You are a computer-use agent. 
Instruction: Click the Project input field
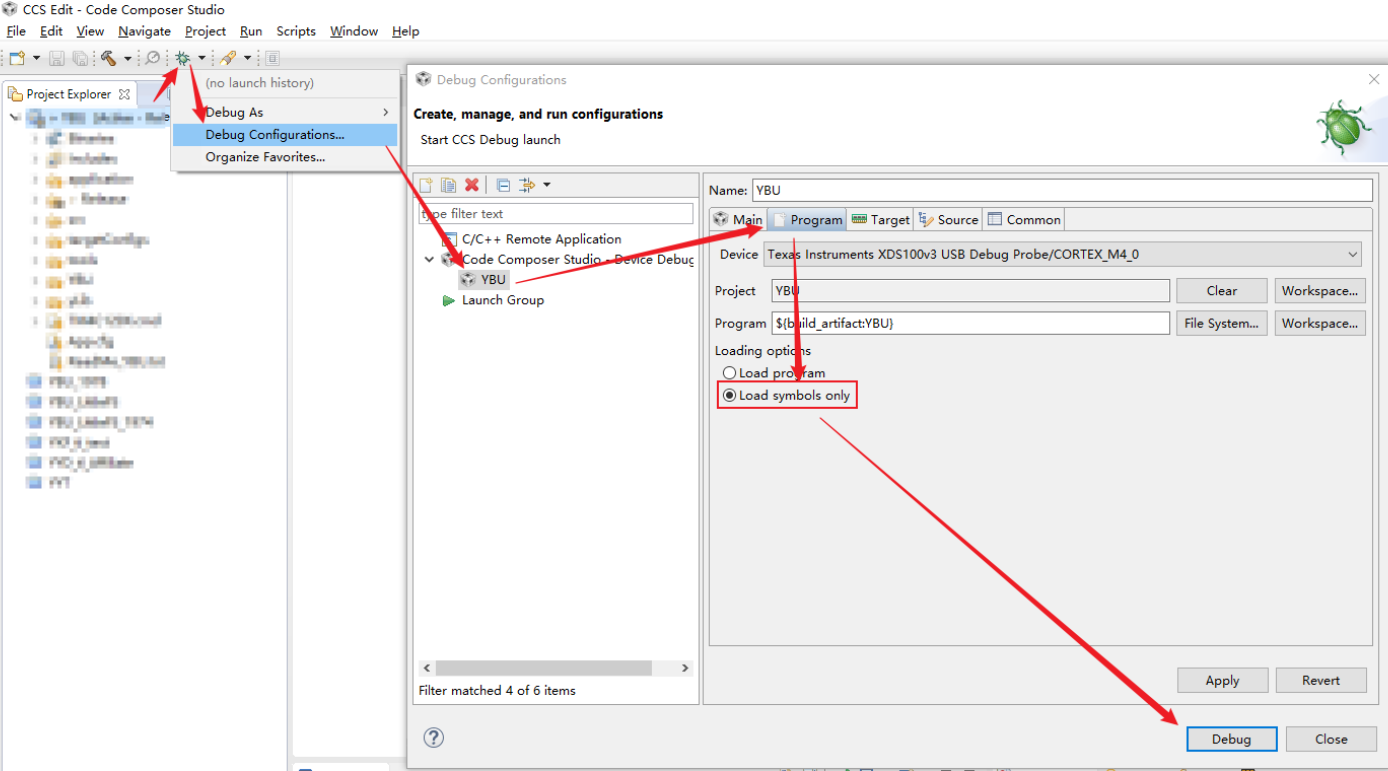970,291
